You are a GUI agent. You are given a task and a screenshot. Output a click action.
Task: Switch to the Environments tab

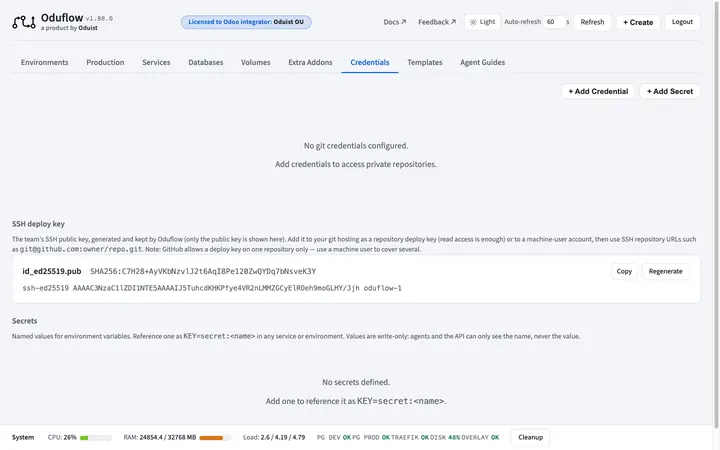coord(45,62)
